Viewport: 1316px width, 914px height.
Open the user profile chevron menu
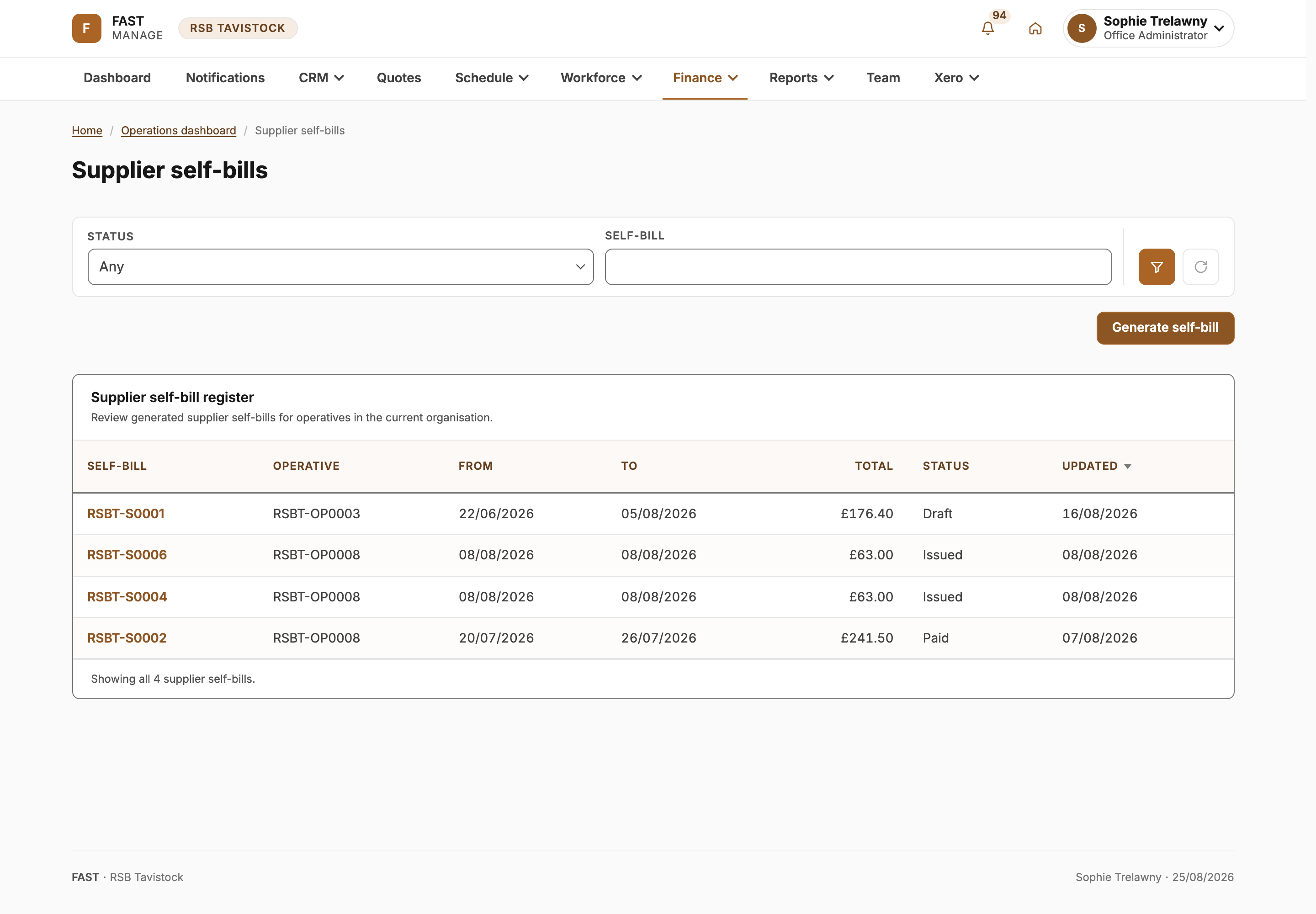coord(1219,28)
